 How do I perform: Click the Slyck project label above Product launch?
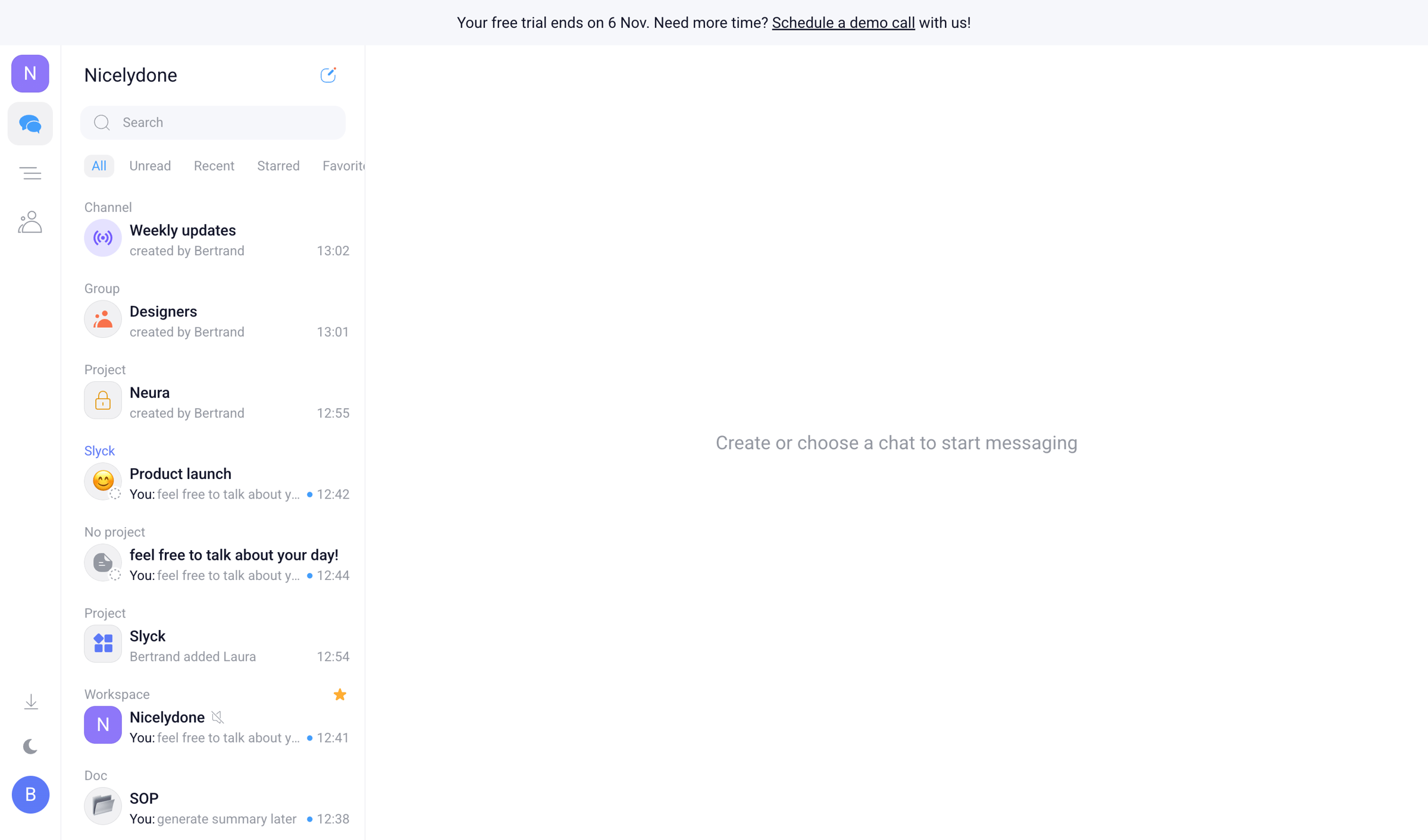pyautogui.click(x=99, y=451)
